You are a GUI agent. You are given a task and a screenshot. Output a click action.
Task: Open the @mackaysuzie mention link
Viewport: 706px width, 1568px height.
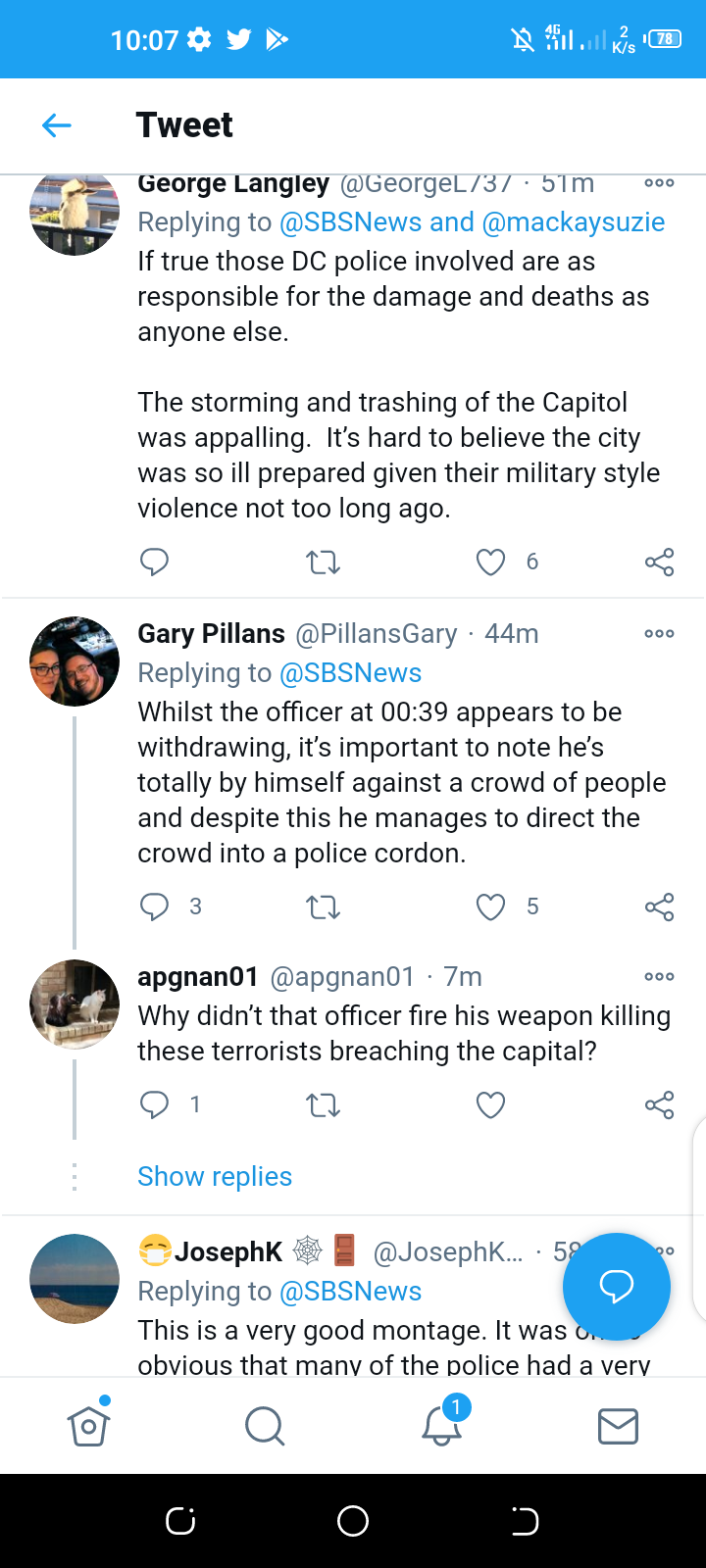(x=574, y=222)
